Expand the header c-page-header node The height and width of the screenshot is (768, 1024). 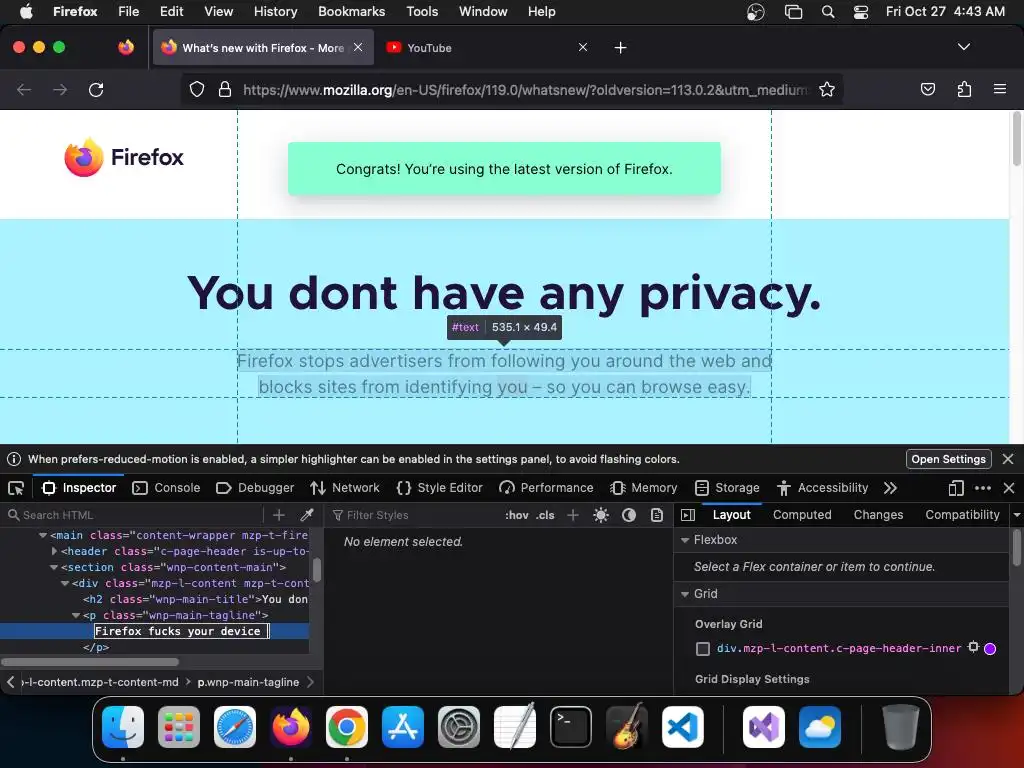pyautogui.click(x=54, y=551)
